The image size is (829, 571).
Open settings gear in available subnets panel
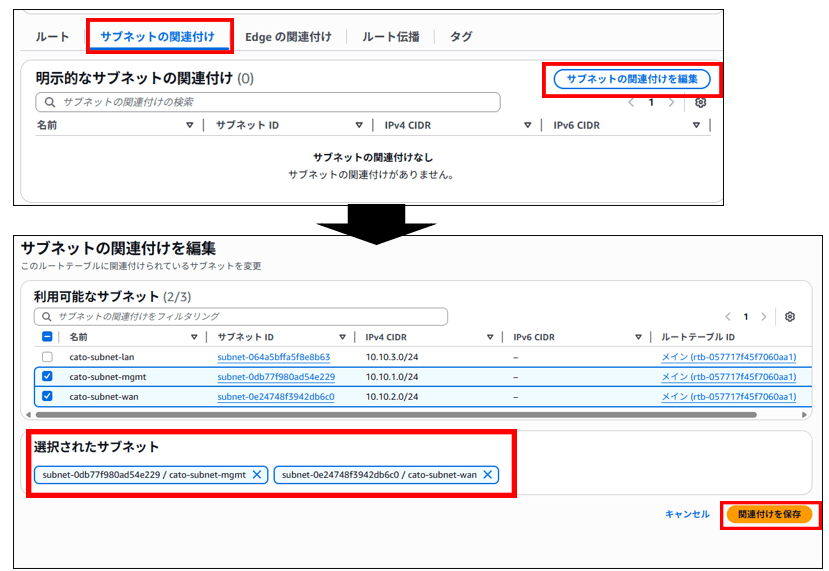790,316
